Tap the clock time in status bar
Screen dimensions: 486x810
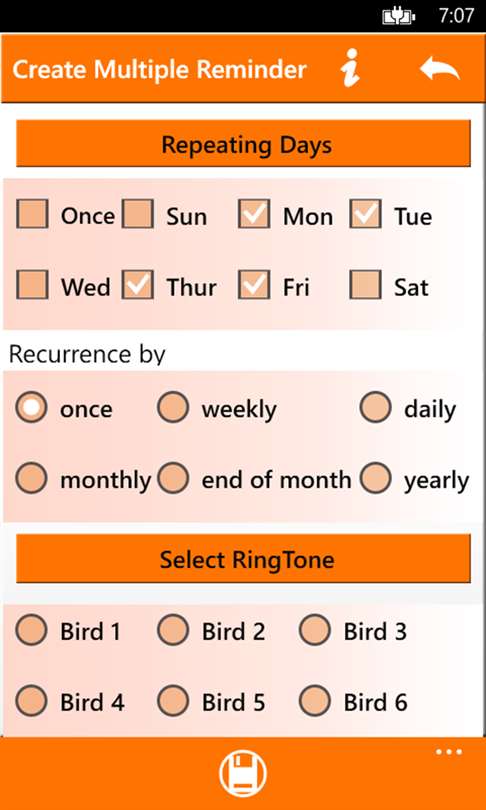click(456, 16)
